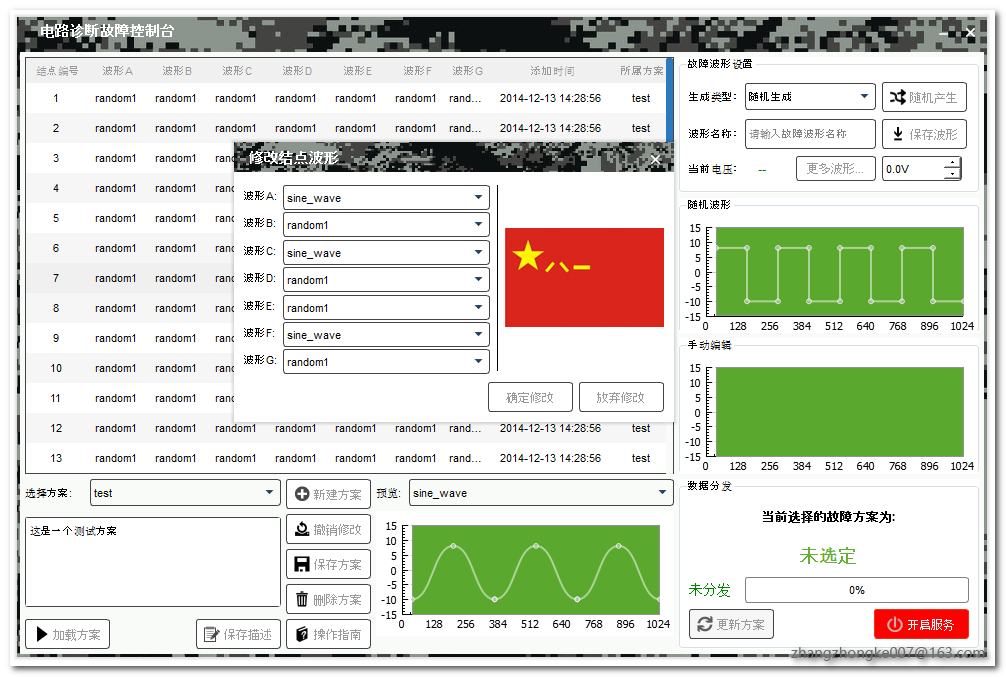
Task: Select table row 12
Action: (x=346, y=428)
